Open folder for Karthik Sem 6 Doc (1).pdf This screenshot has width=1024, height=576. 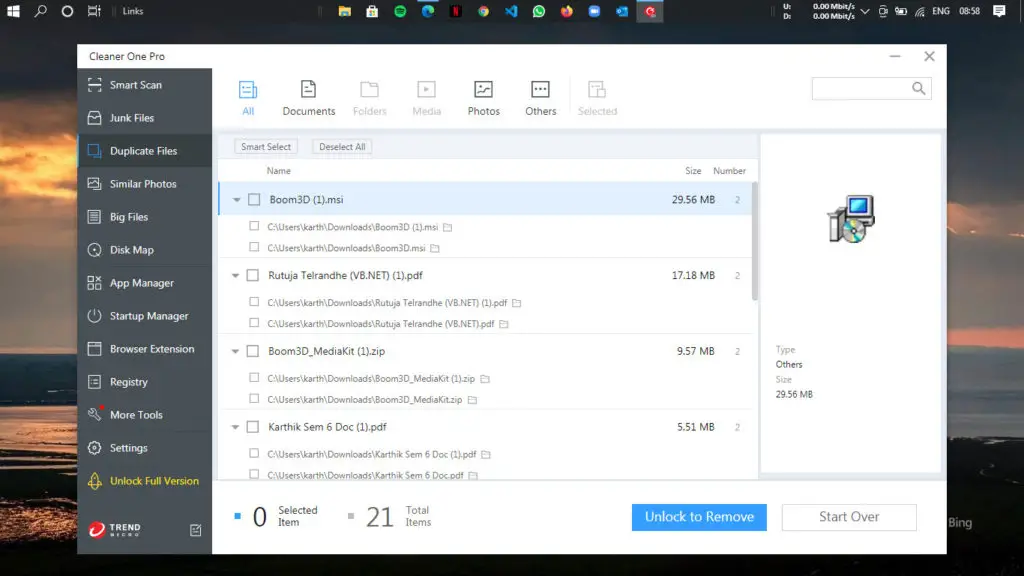pyautogui.click(x=486, y=455)
